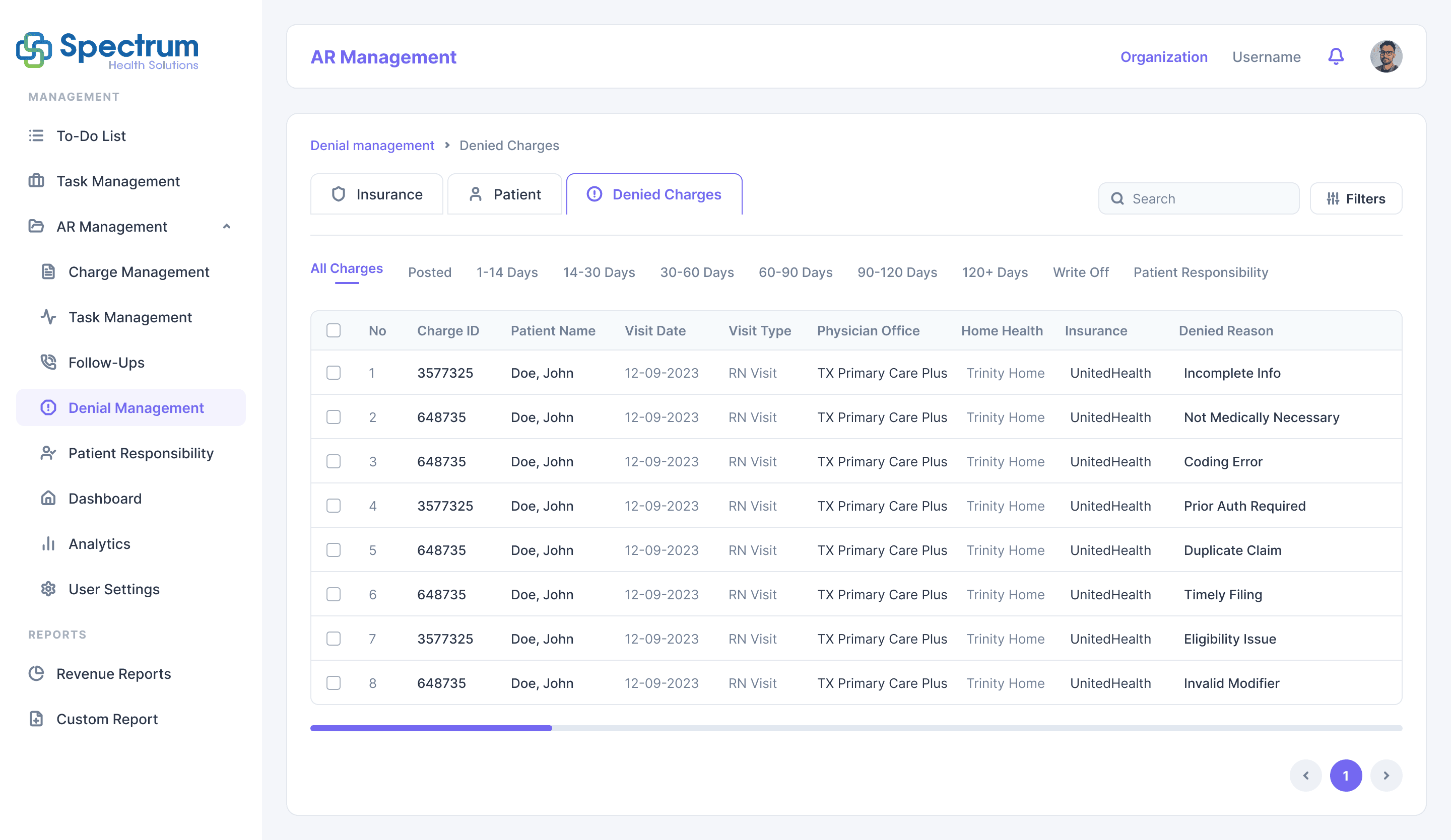Click the Search input field
The width and height of the screenshot is (1451, 840).
point(1198,198)
